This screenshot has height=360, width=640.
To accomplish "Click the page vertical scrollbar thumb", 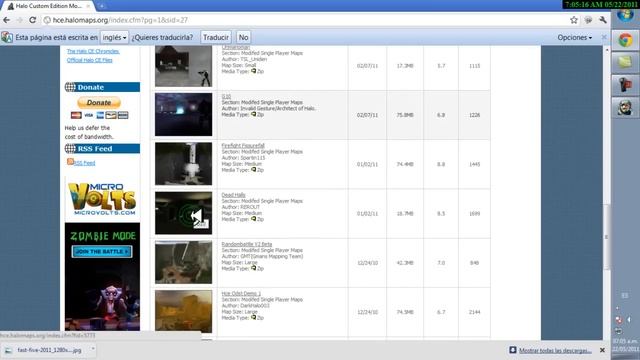I will pyautogui.click(x=607, y=237).
